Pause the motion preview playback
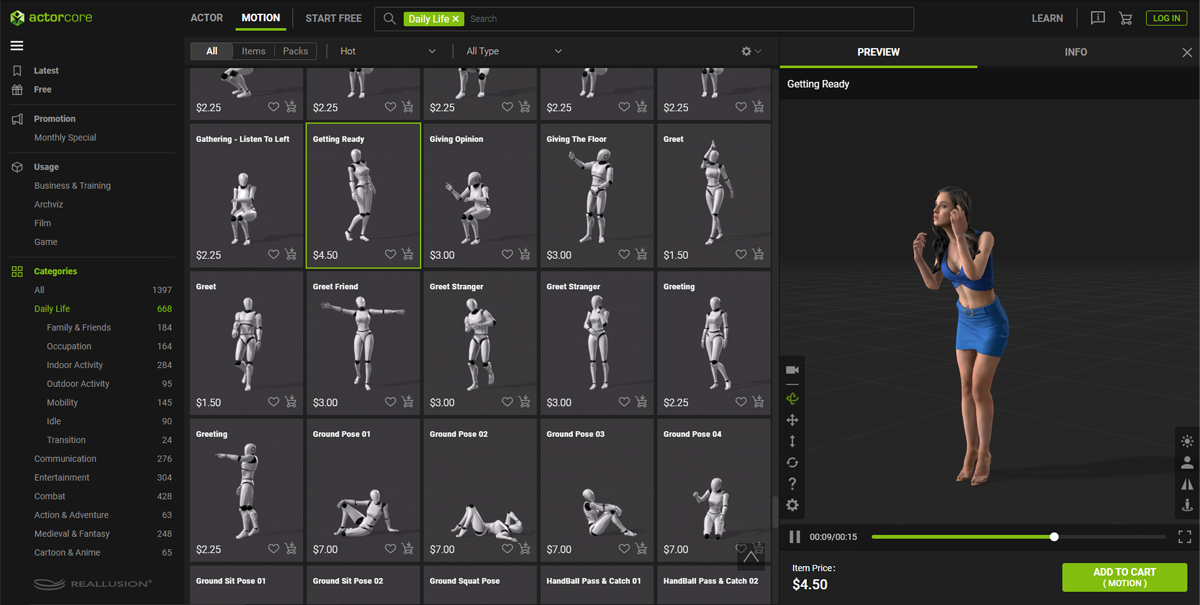The height and width of the screenshot is (605, 1200). click(795, 537)
